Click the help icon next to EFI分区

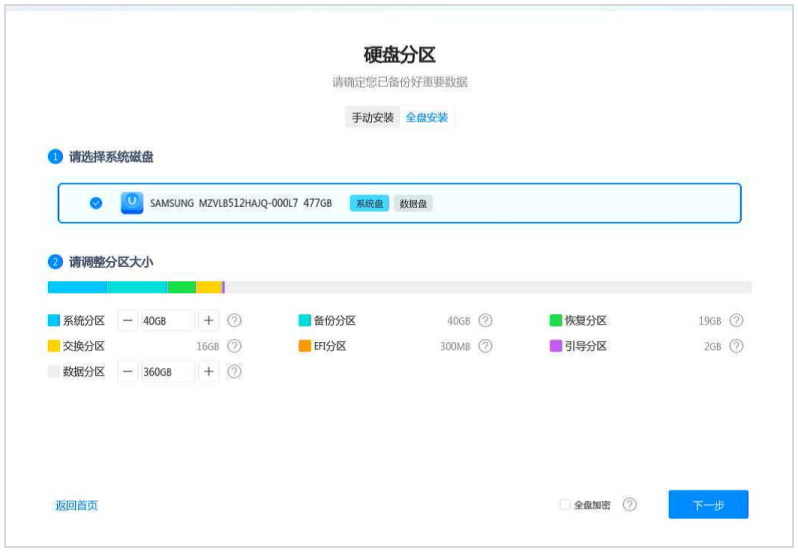(x=486, y=346)
